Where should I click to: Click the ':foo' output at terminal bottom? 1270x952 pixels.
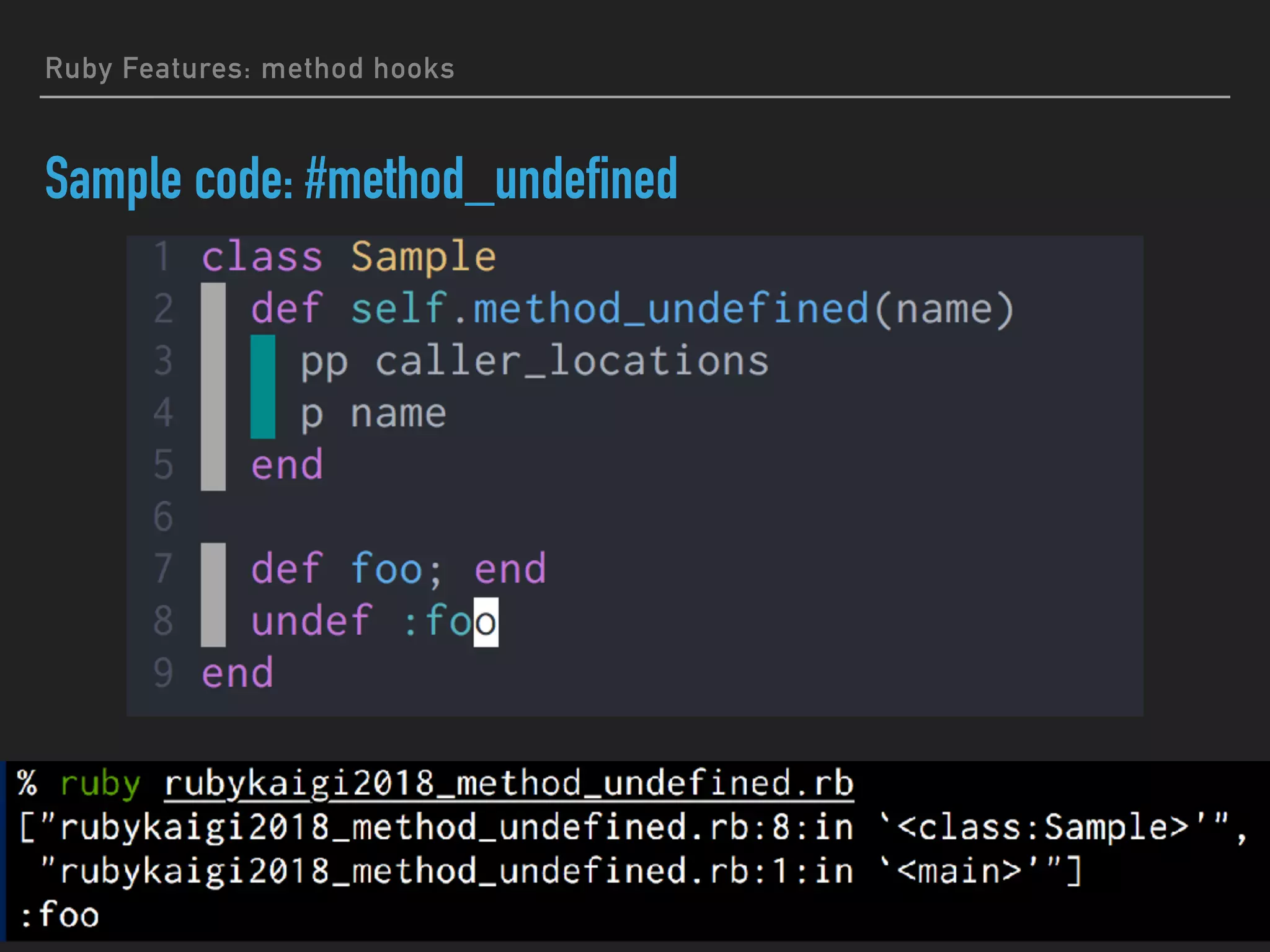coord(60,915)
